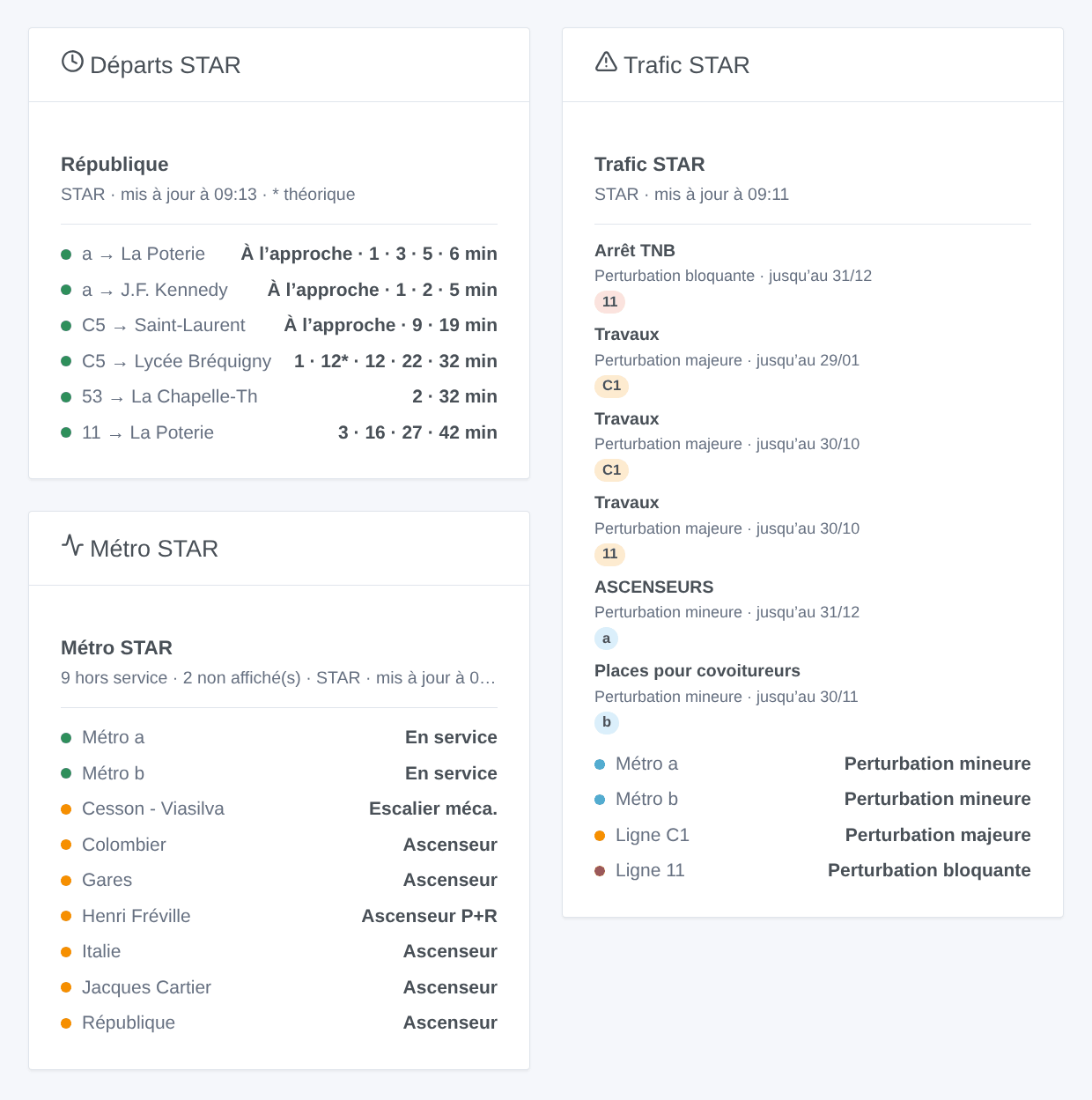Select the Italie station row
1092x1100 pixels.
pyautogui.click(x=279, y=952)
